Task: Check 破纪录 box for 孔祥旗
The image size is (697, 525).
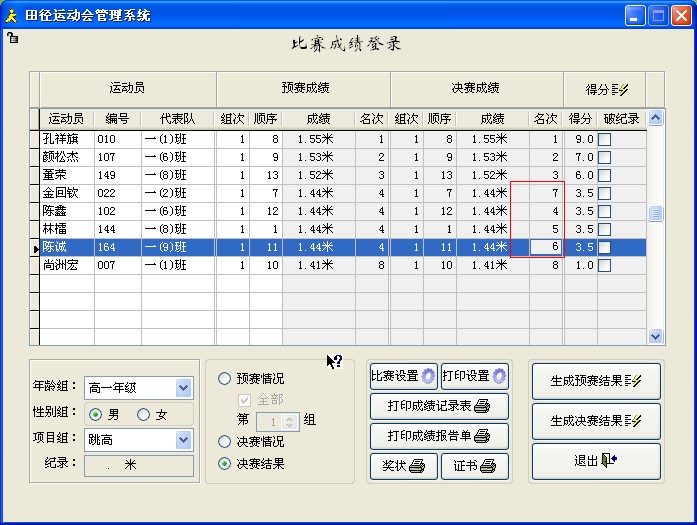Action: pos(605,139)
